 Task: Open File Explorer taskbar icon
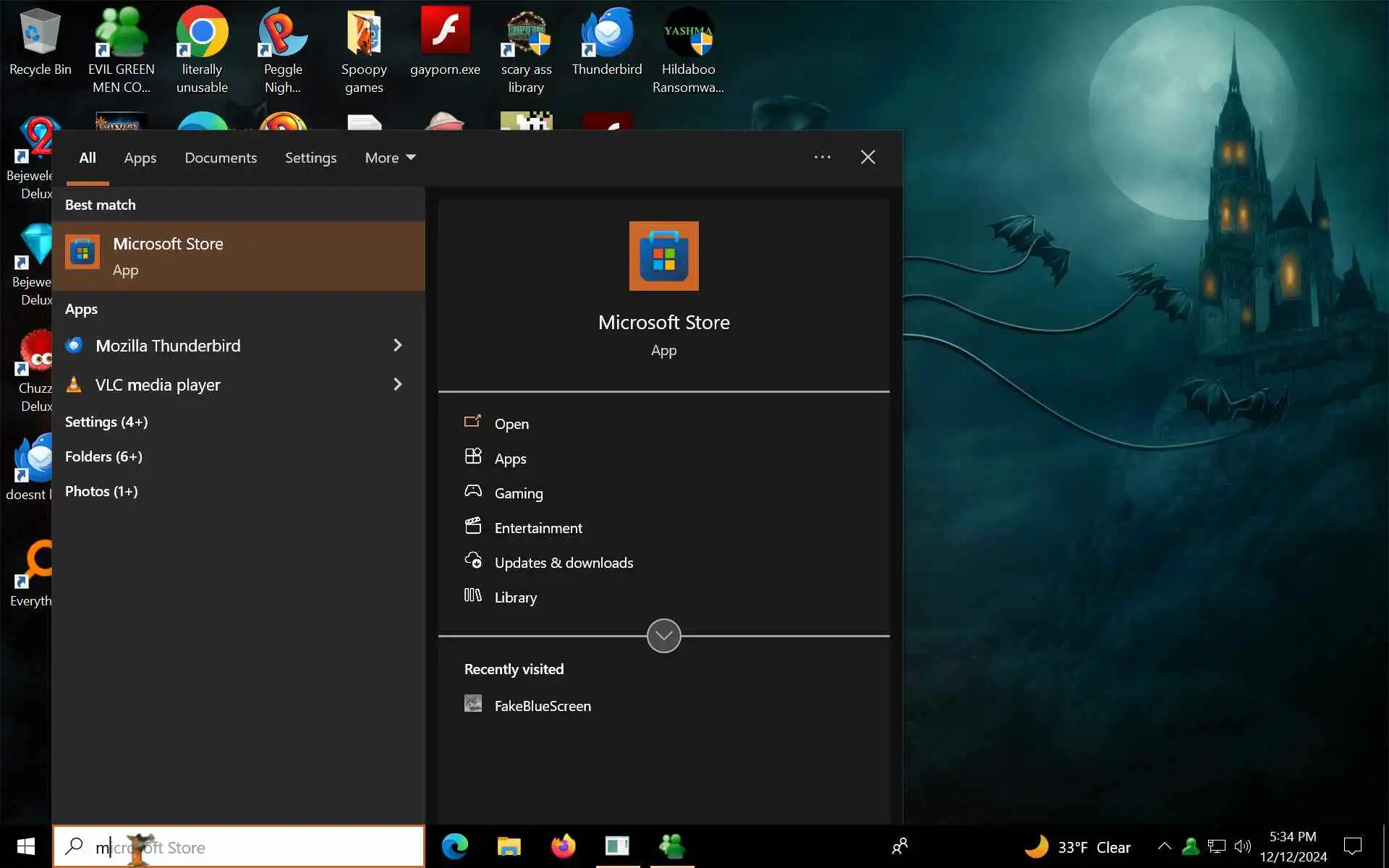[509, 846]
